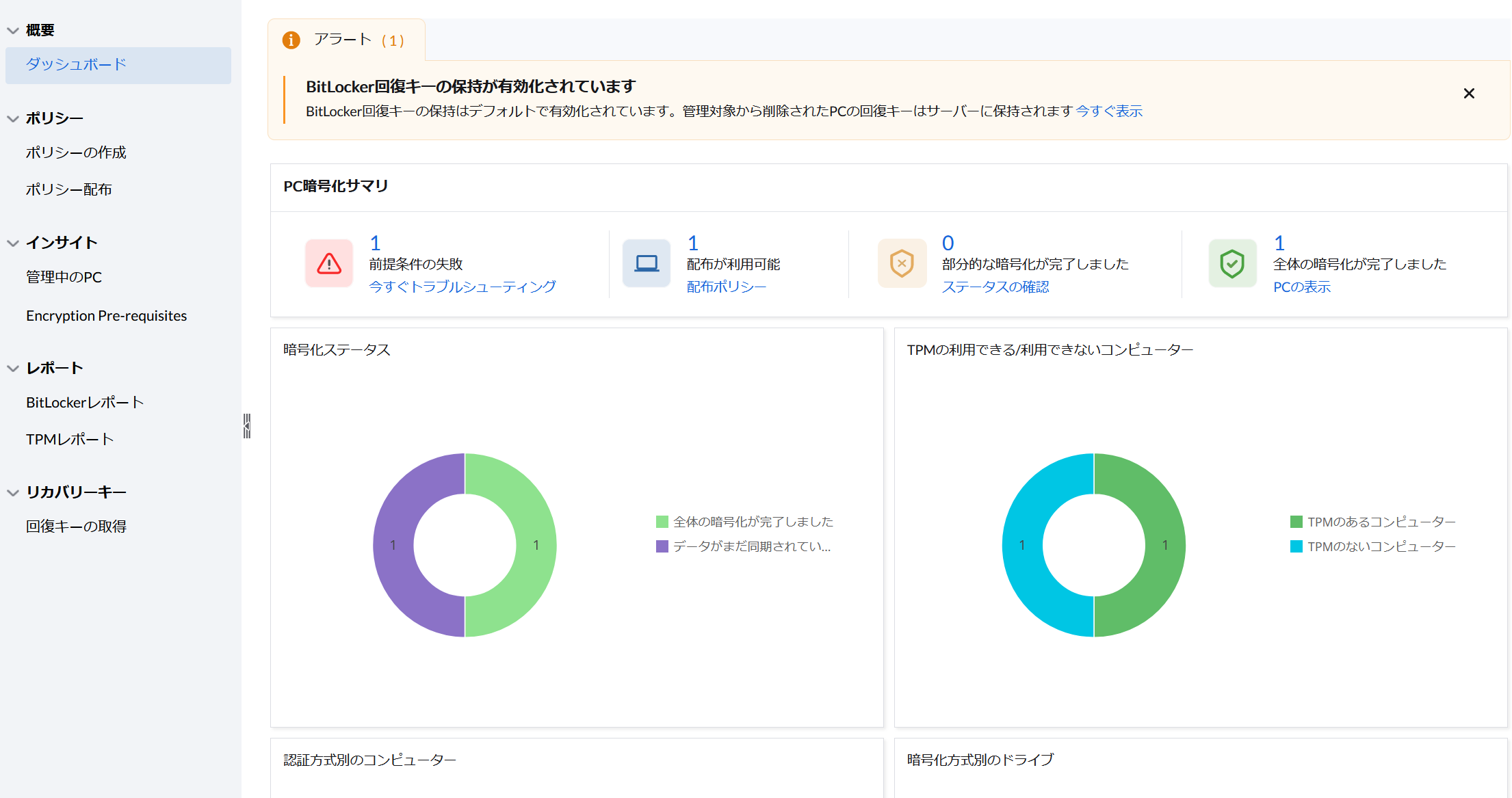Image resolution: width=1512 pixels, height=798 pixels.
Task: Click the laptop deployment available icon
Action: [x=647, y=263]
